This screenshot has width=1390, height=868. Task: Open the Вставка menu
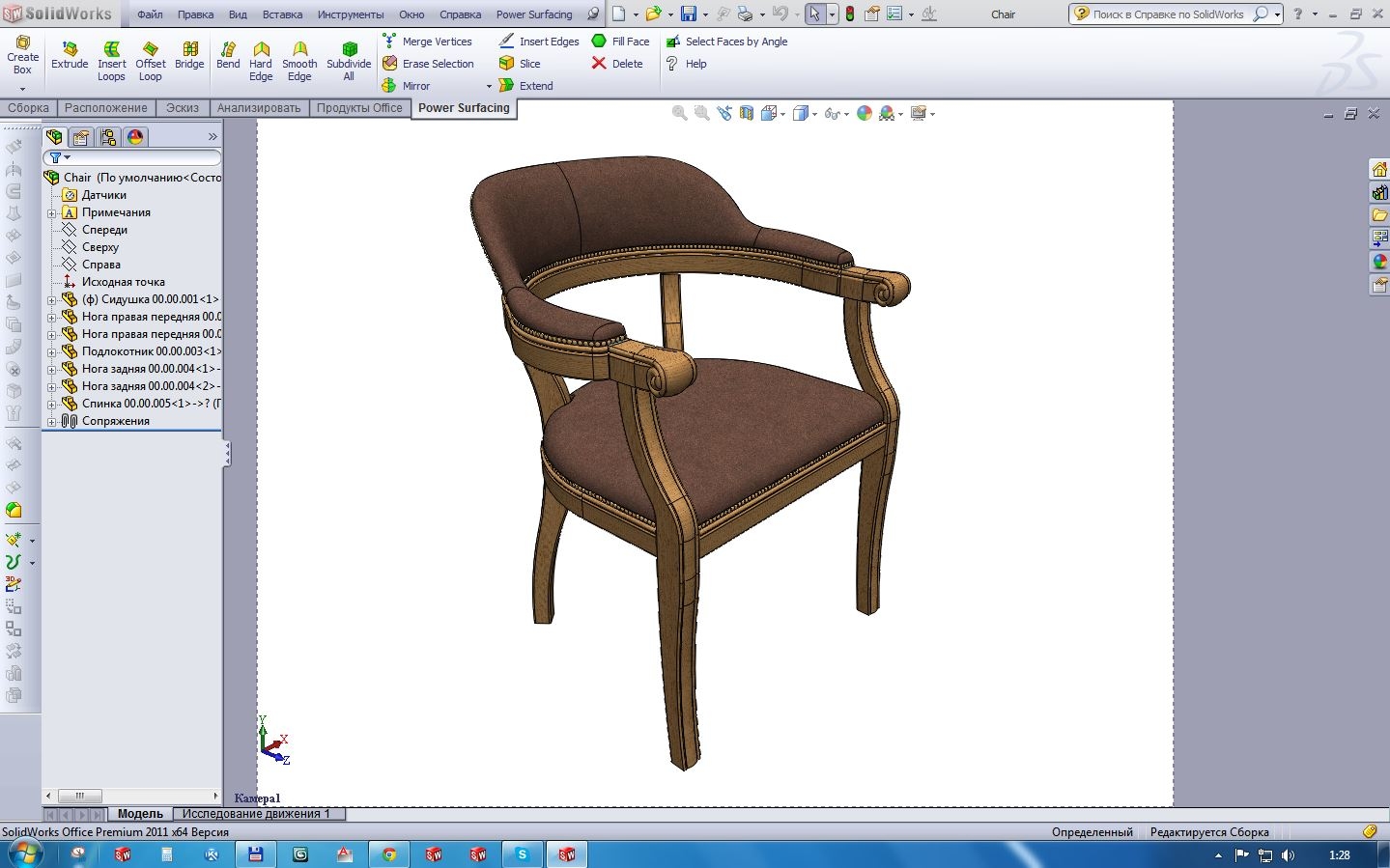[281, 14]
